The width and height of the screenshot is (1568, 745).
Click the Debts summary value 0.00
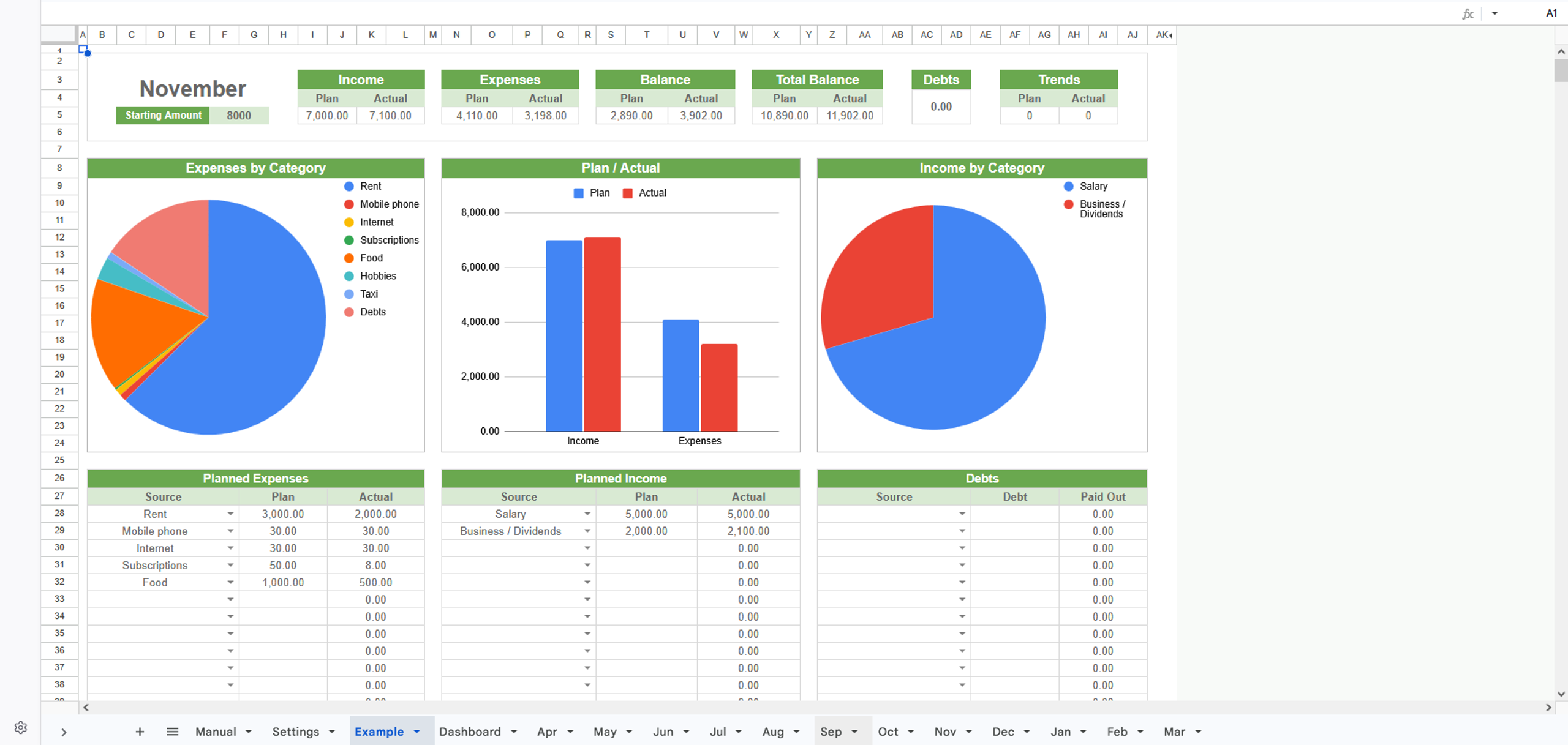click(x=941, y=107)
